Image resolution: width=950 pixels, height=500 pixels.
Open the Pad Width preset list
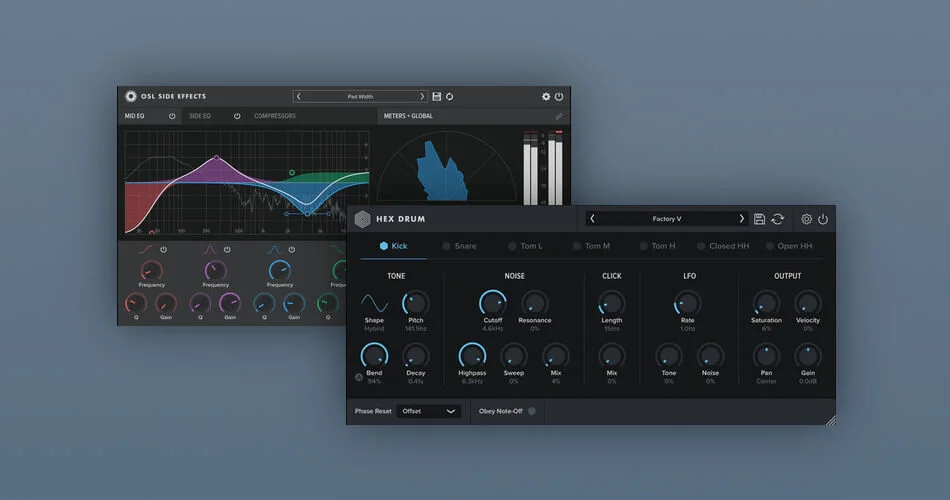pos(360,96)
